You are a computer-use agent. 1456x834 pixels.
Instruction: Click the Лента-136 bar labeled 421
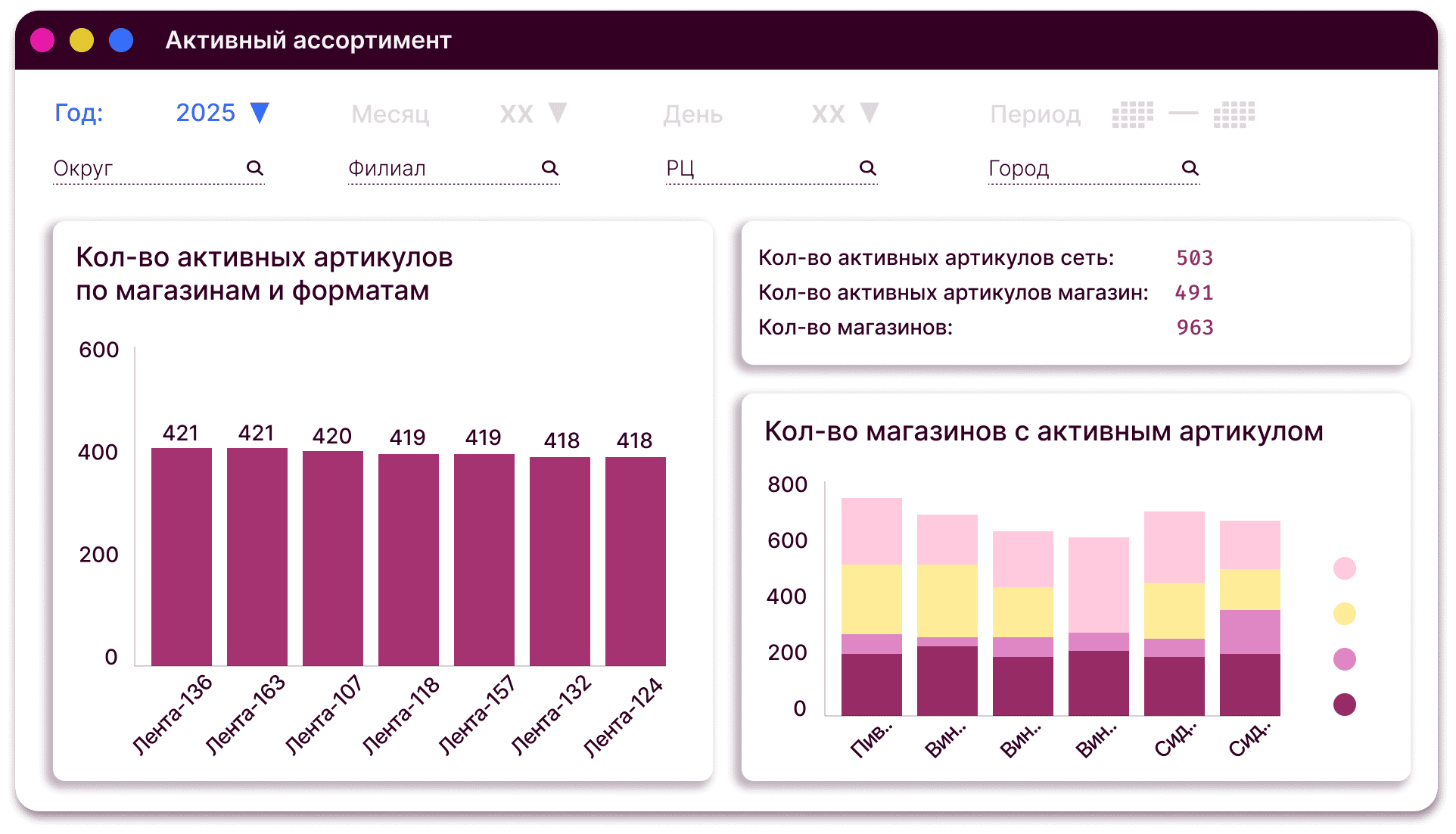coord(182,556)
